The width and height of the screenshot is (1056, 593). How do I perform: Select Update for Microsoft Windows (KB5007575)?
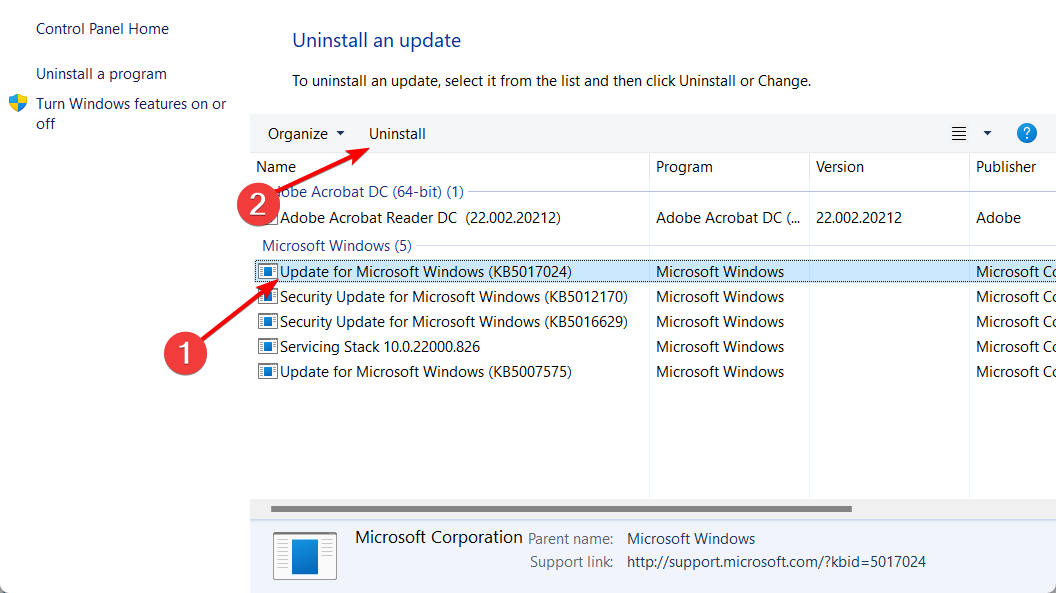coord(426,372)
